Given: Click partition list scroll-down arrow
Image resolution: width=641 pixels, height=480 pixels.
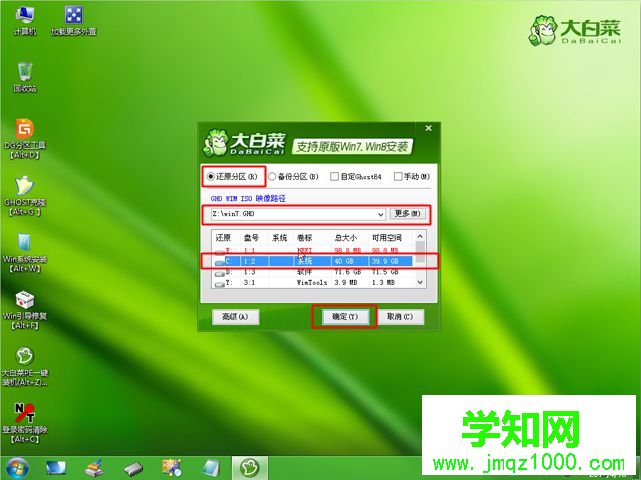Looking at the screenshot, I should 420,283.
